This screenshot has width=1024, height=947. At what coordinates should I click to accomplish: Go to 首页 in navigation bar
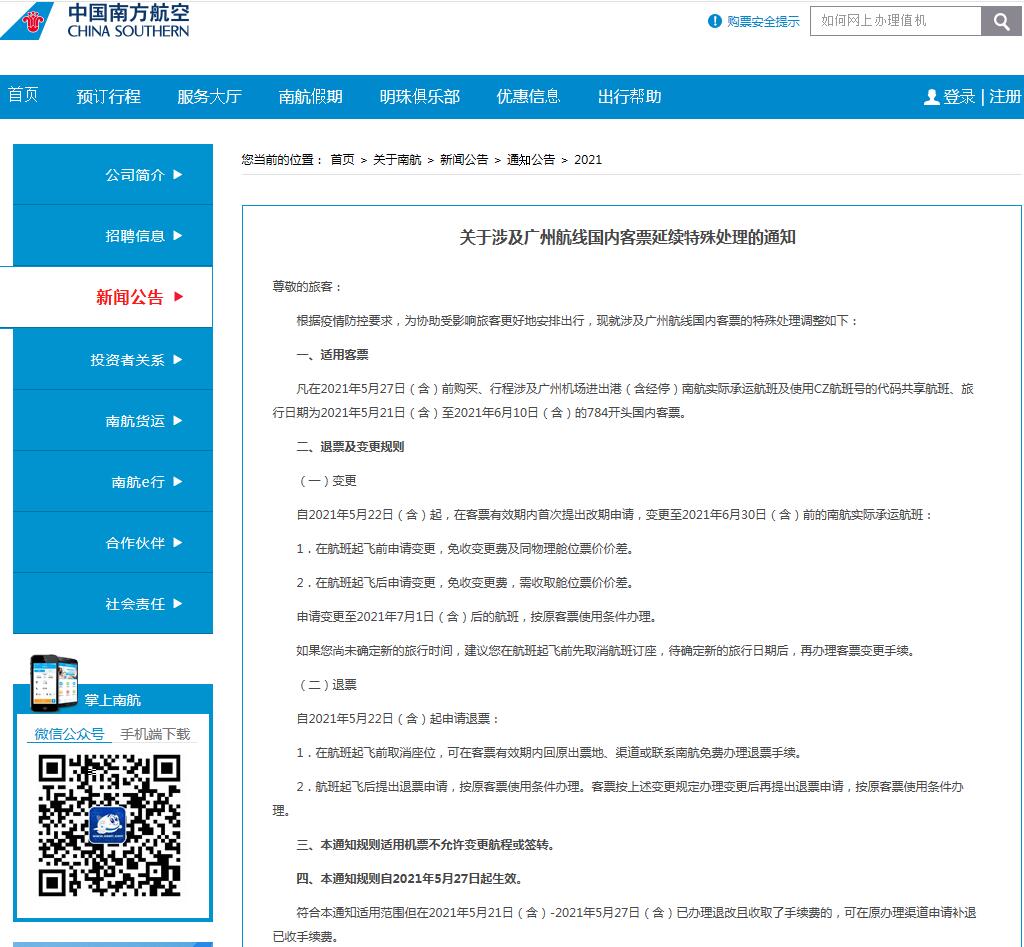23,96
